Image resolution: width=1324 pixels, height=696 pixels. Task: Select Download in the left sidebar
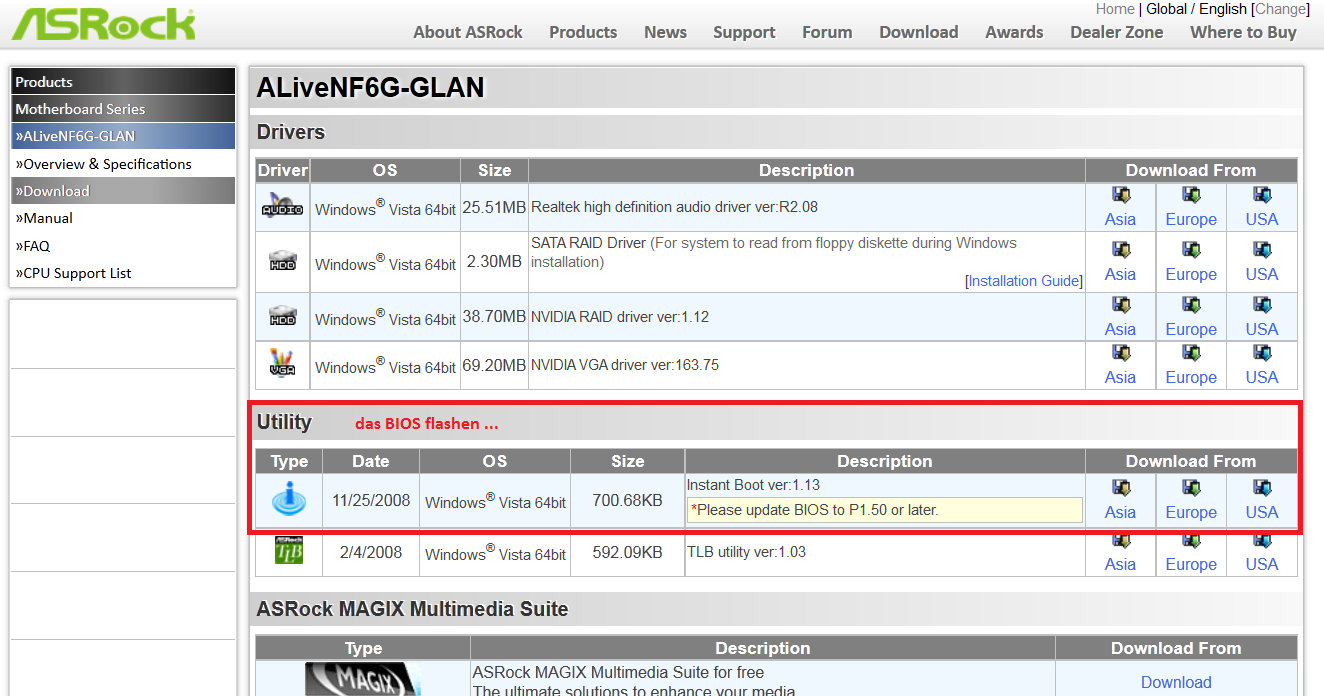[x=123, y=191]
